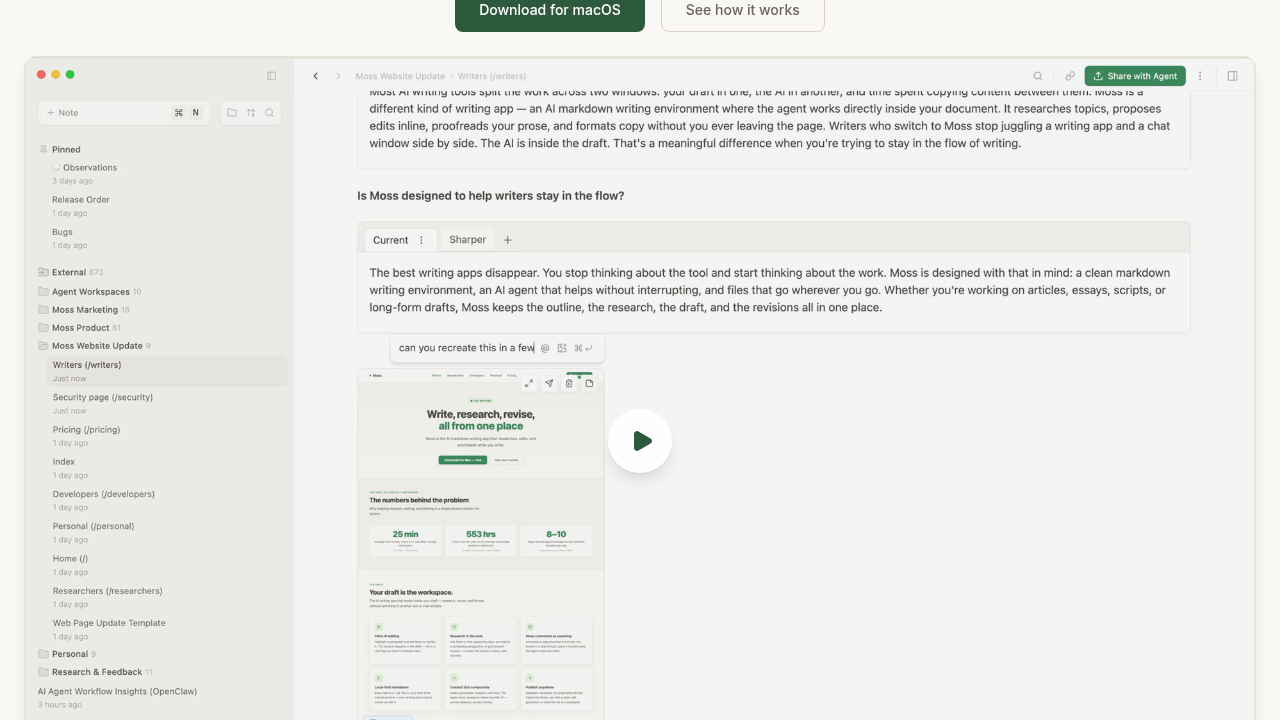Open the pinned Release Order note
The height and width of the screenshot is (720, 1280).
[81, 205]
